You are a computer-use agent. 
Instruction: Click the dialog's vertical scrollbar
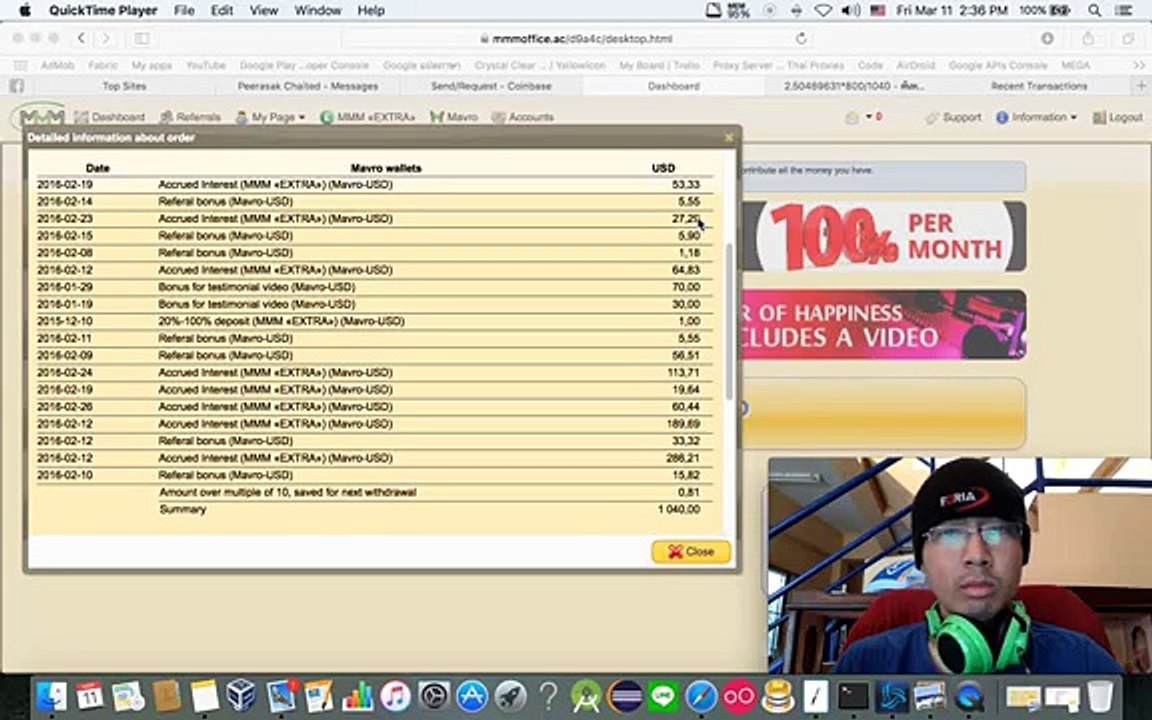729,322
